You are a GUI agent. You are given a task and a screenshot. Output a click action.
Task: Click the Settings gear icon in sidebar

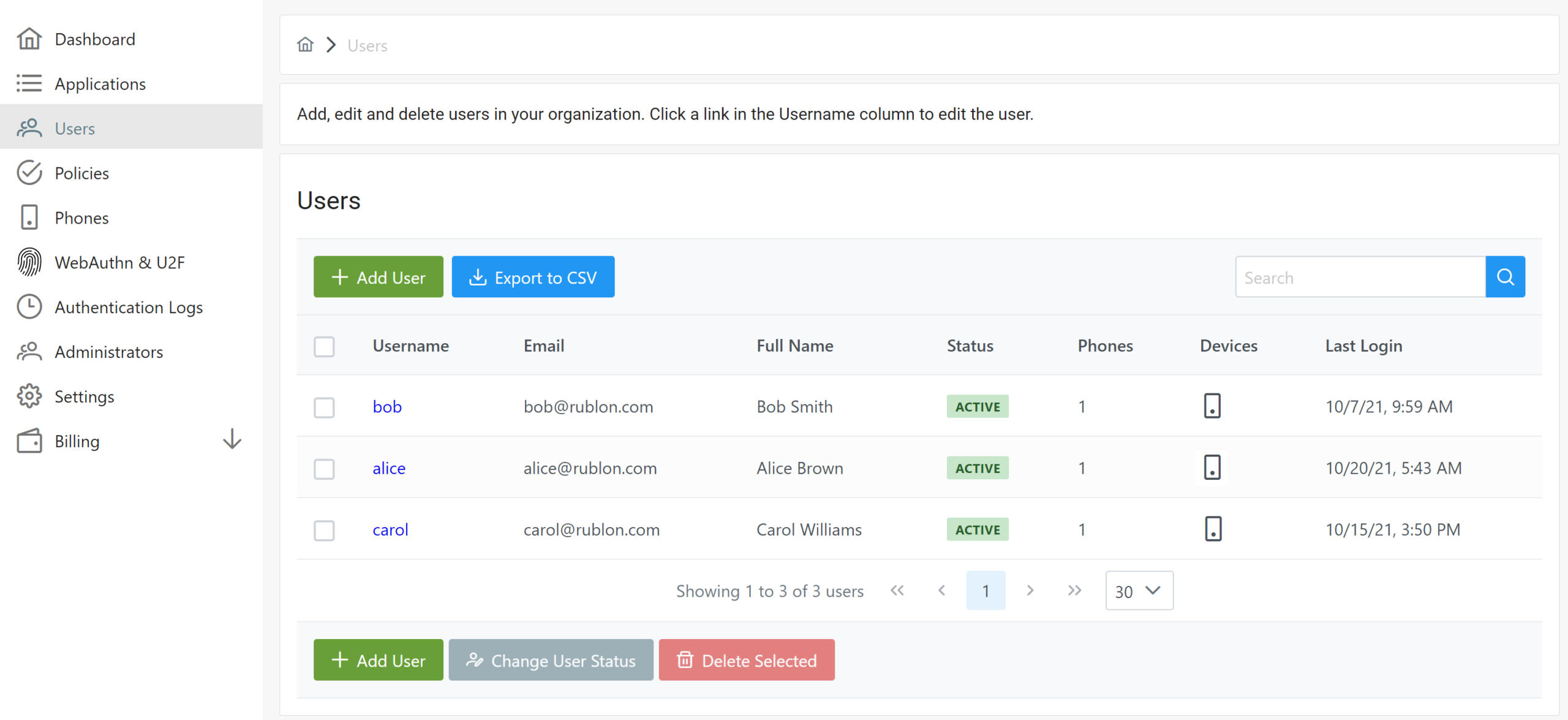[x=29, y=396]
